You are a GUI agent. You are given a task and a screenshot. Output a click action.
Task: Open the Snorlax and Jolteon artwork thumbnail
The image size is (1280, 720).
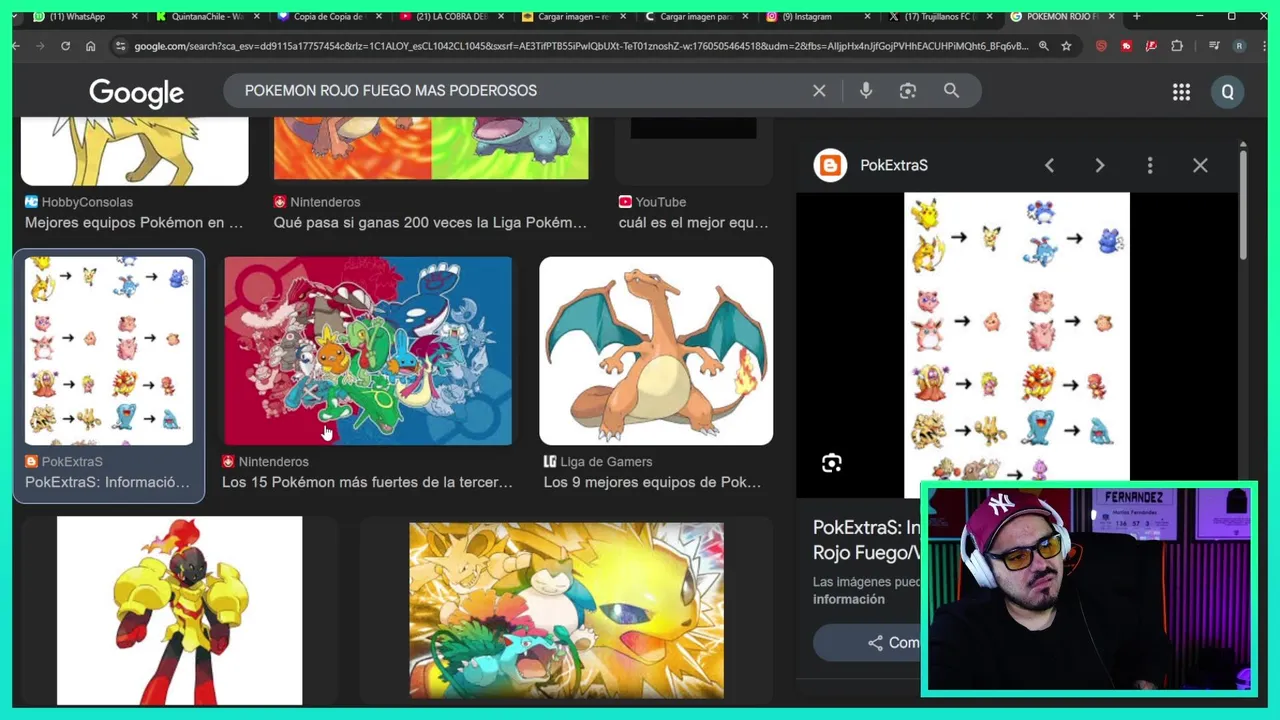566,611
